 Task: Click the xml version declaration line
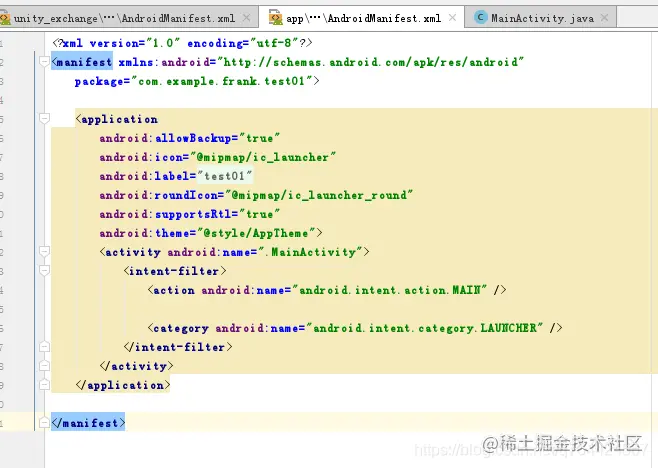point(183,43)
